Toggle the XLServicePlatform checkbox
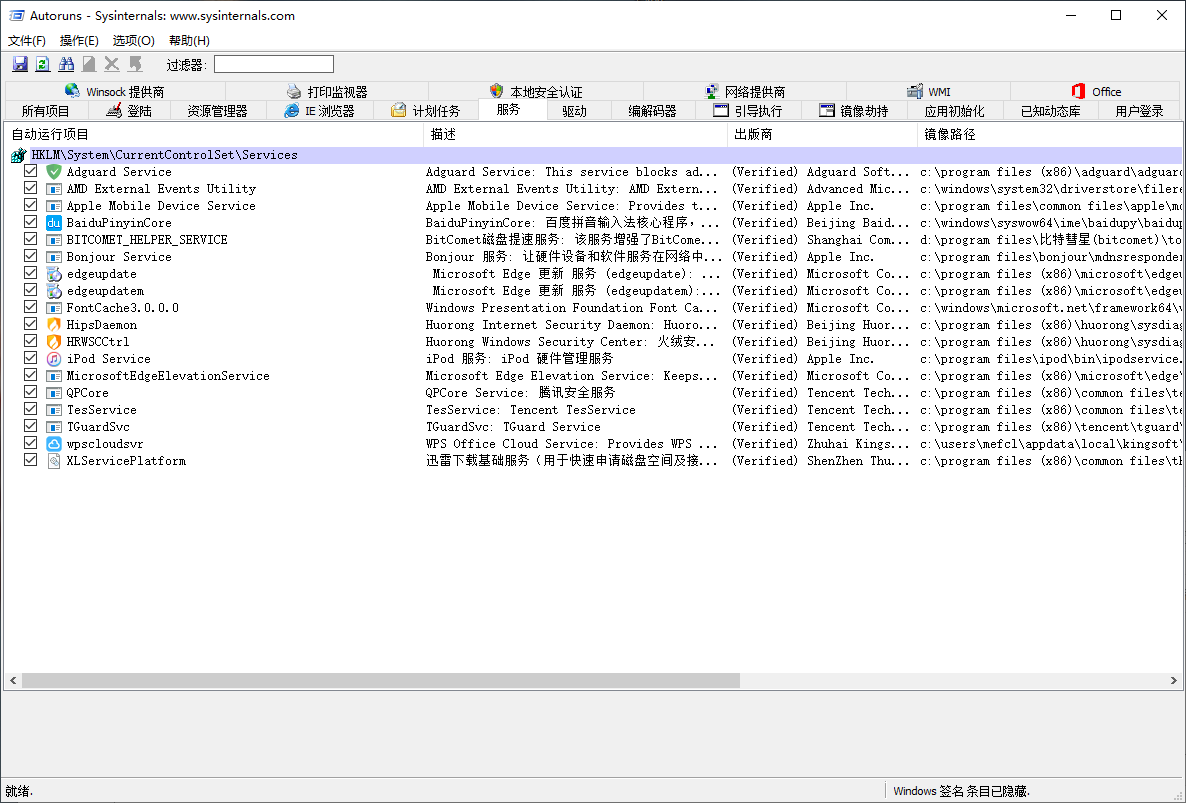 click(x=30, y=460)
